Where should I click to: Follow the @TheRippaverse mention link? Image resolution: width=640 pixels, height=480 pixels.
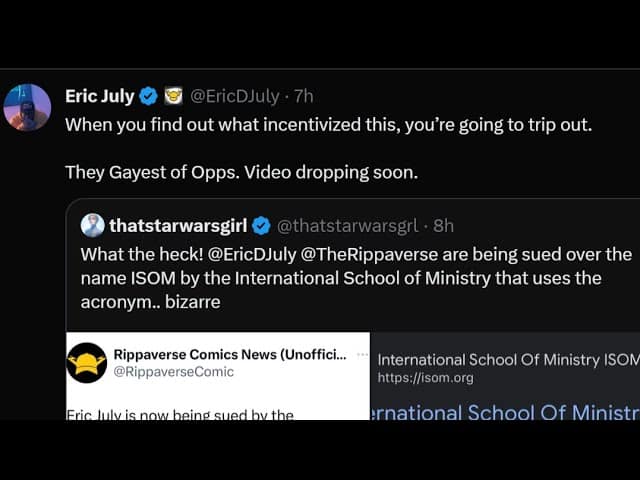(x=369, y=255)
